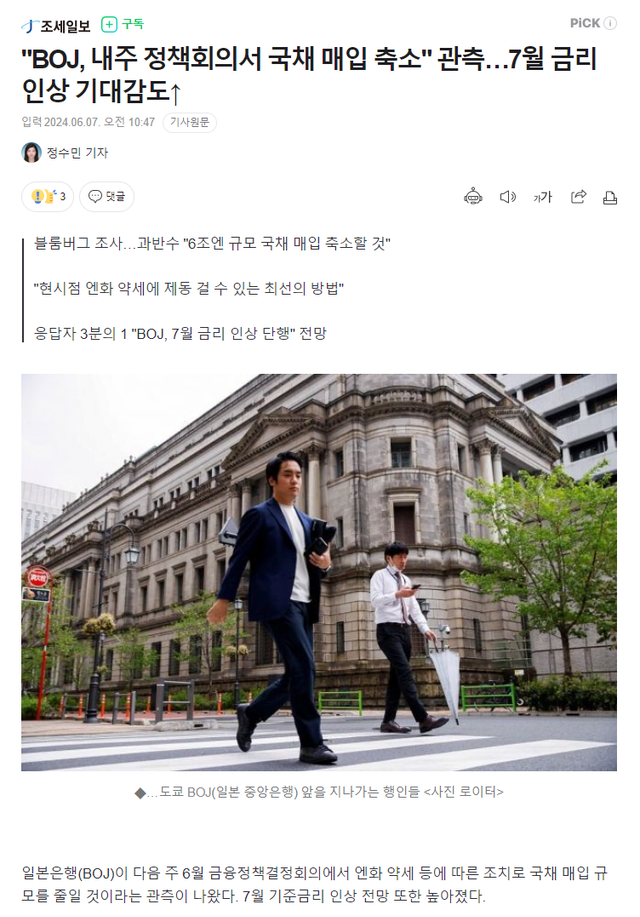Viewport: 640px width, 917px height.
Task: Click the Chosun Ilbo logo
Action: 56,25
